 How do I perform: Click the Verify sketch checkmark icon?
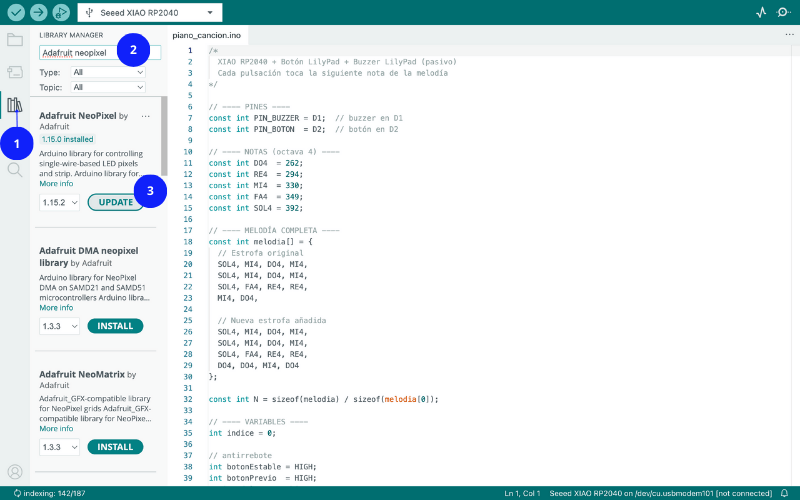(16, 13)
